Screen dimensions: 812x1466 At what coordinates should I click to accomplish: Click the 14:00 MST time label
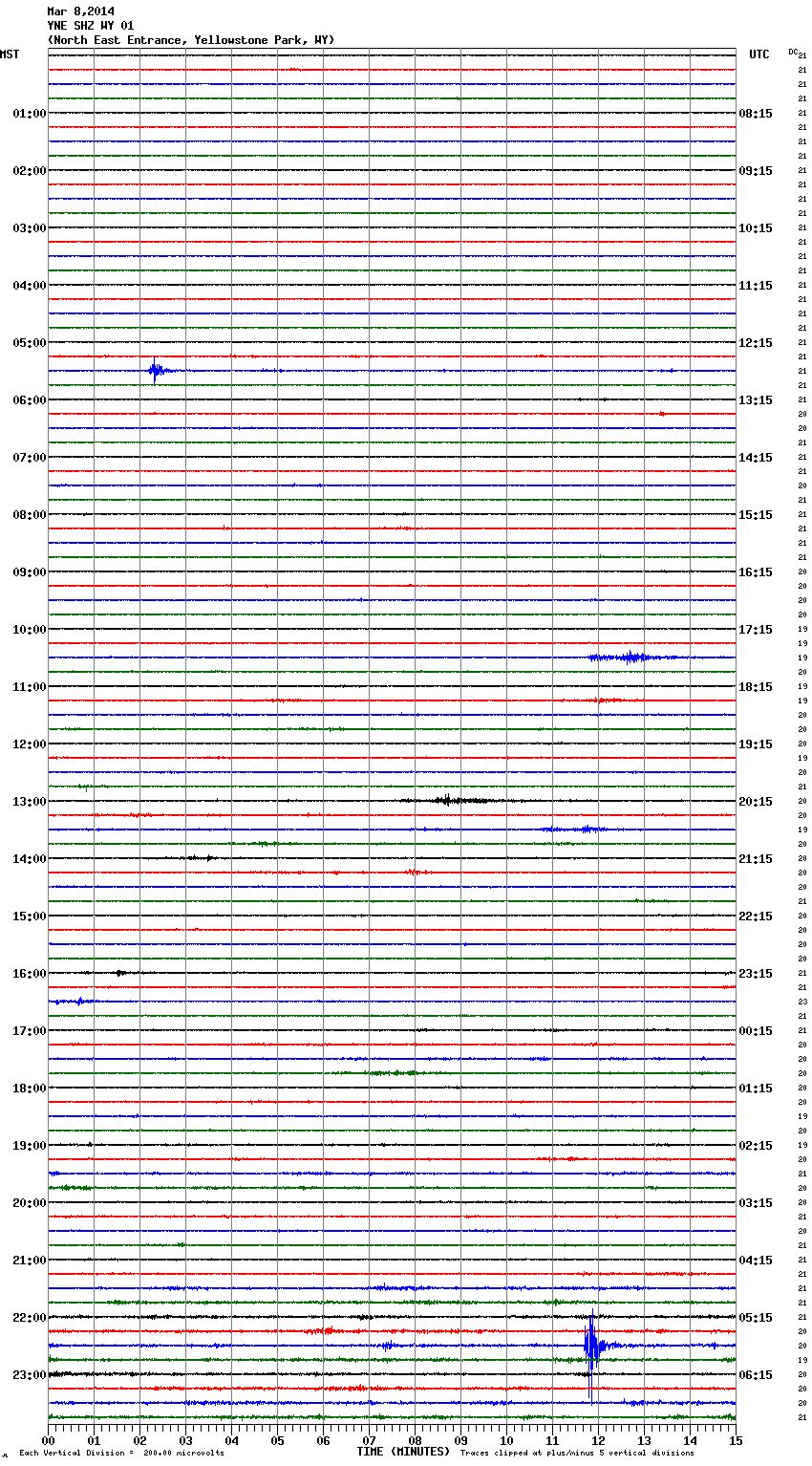[x=29, y=859]
